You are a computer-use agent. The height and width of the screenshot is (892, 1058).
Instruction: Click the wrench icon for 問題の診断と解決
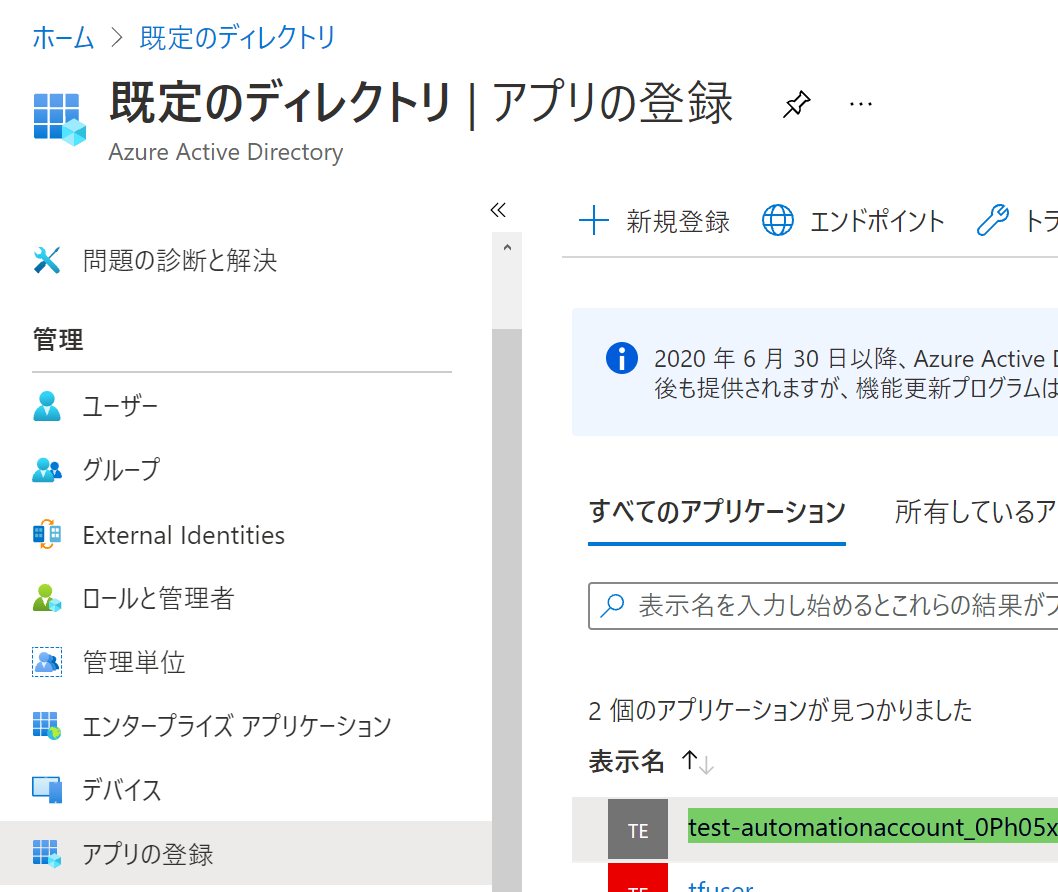coord(47,260)
